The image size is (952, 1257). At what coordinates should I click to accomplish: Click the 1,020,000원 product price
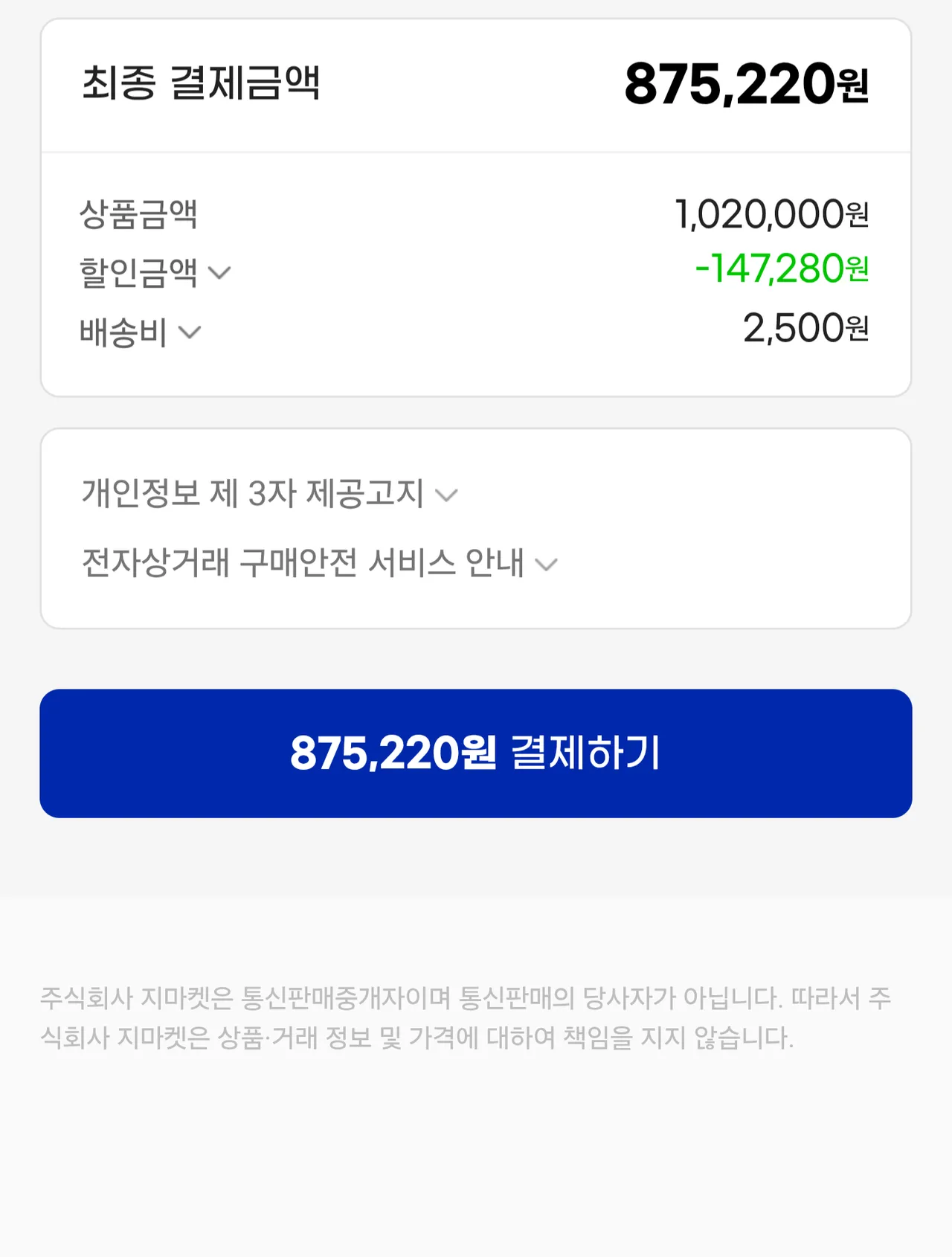pyautogui.click(x=771, y=214)
